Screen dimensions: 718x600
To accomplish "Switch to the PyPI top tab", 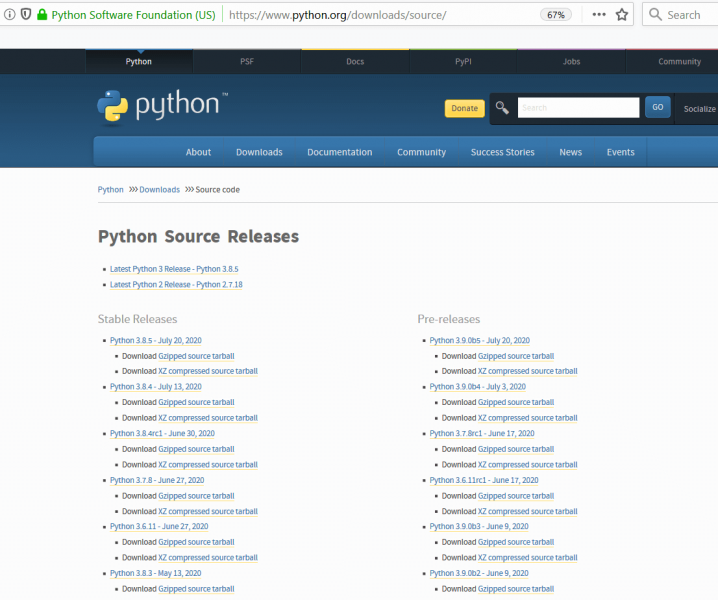I will pos(463,61).
